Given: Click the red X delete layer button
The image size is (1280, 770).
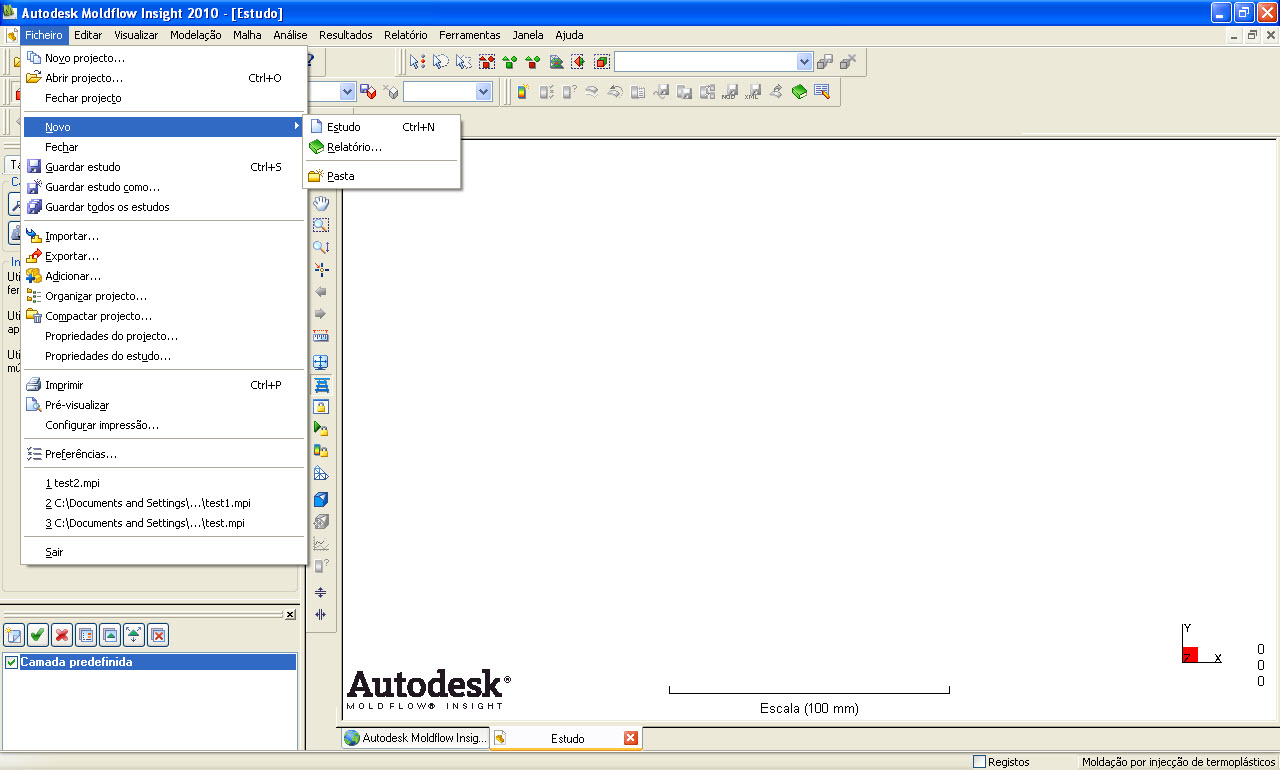Looking at the screenshot, I should [x=62, y=634].
